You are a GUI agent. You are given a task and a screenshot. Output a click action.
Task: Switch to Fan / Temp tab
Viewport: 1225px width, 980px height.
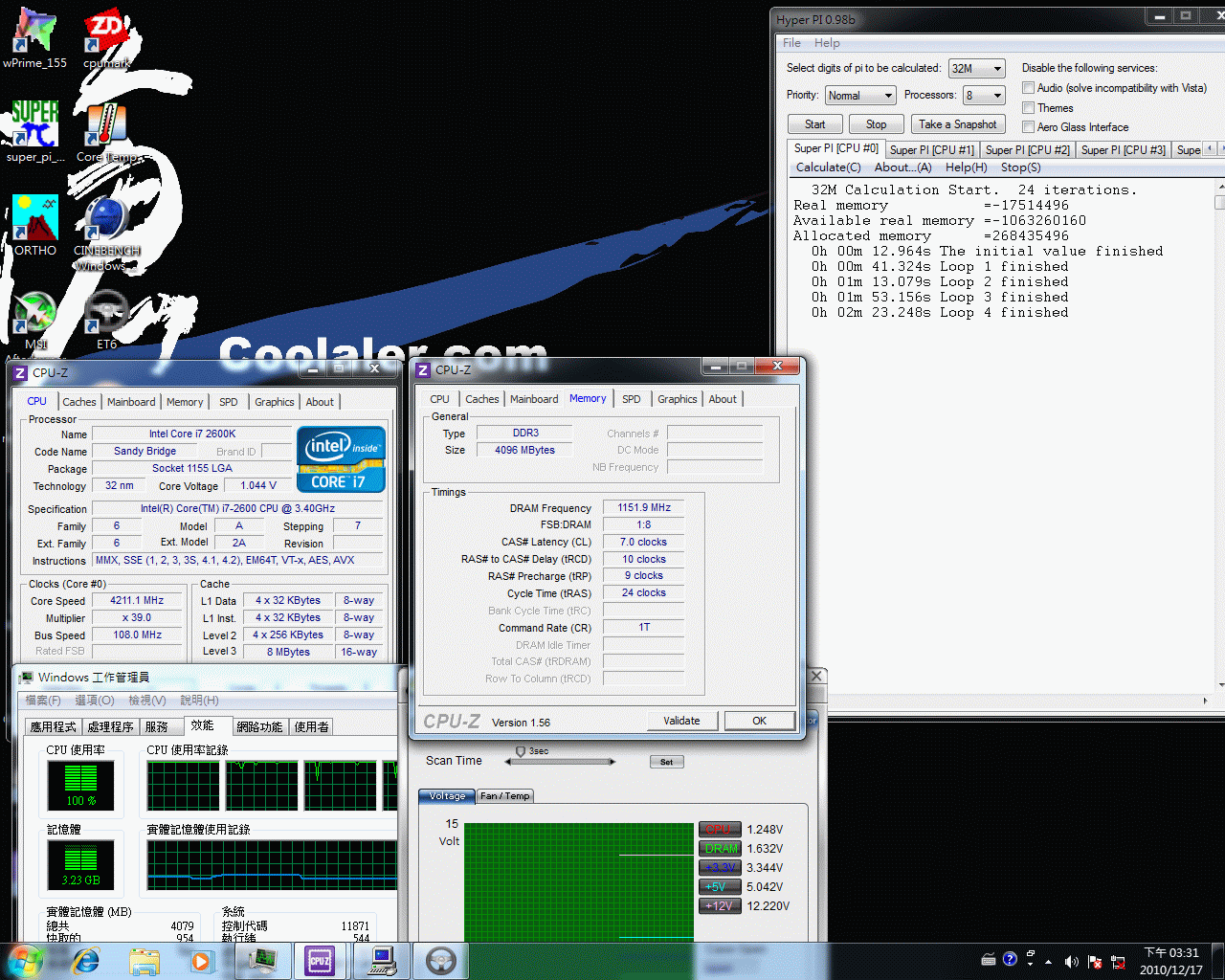pyautogui.click(x=504, y=796)
